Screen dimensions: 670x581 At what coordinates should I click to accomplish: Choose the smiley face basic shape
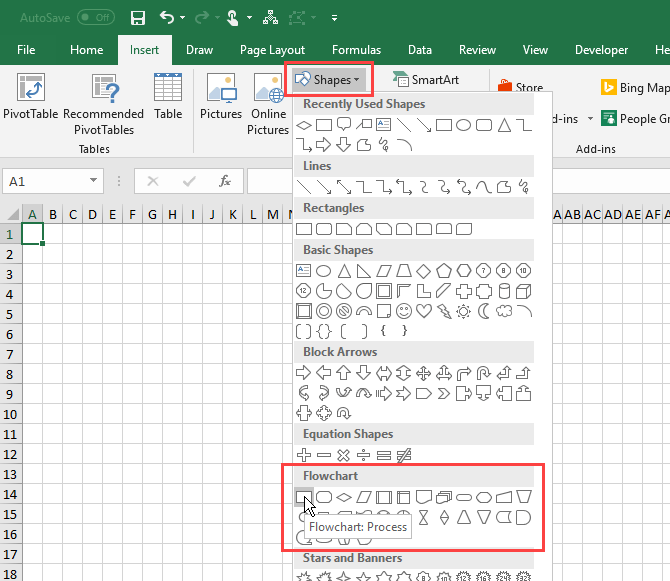pos(403,311)
